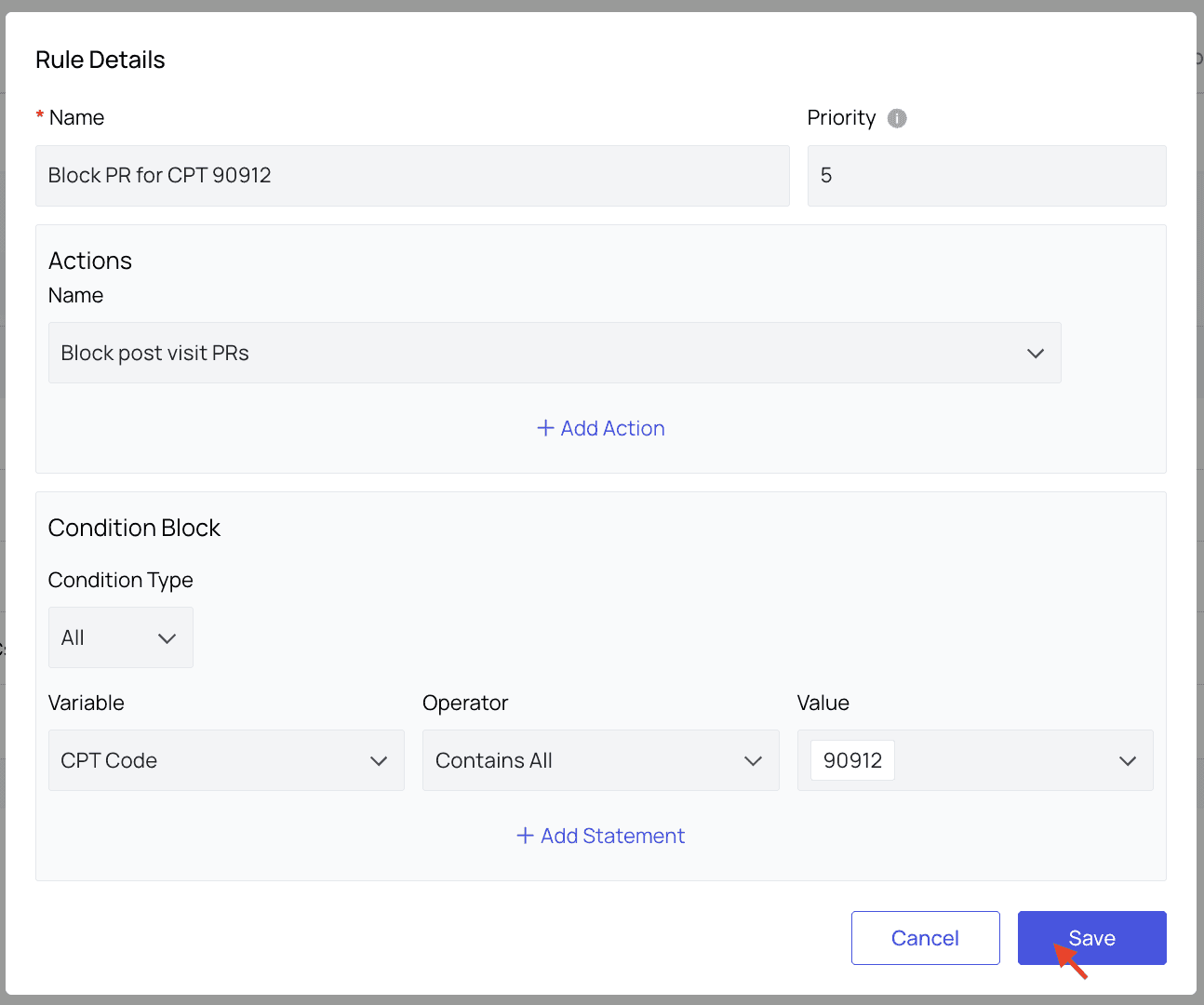
Task: Click the chevron on the Block post visit PRs field
Action: click(1036, 354)
